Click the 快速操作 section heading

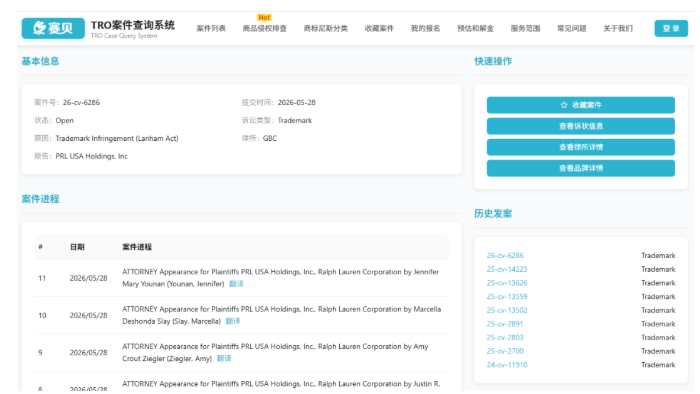point(493,61)
